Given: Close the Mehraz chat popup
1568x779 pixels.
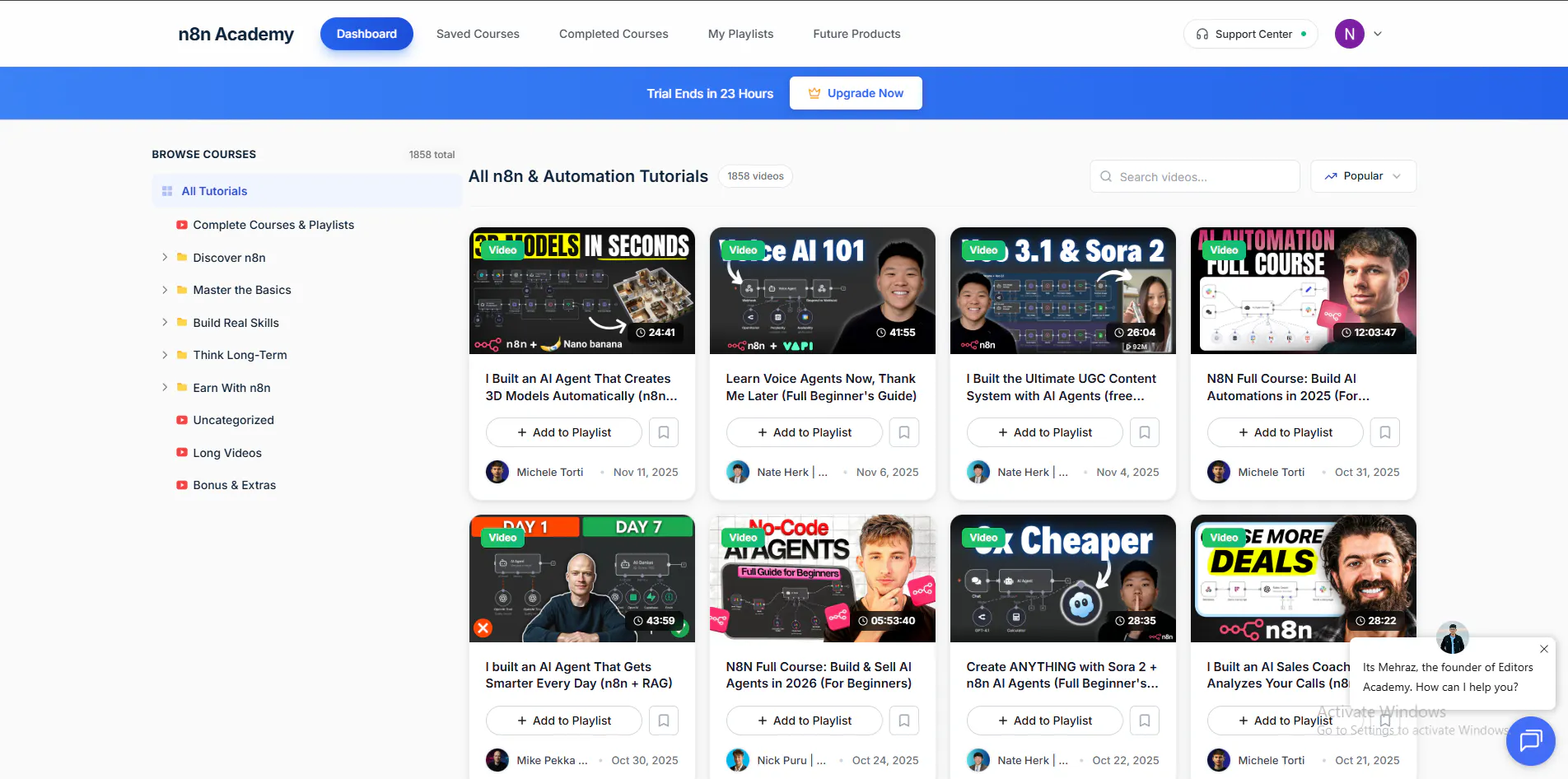Looking at the screenshot, I should click(1544, 649).
